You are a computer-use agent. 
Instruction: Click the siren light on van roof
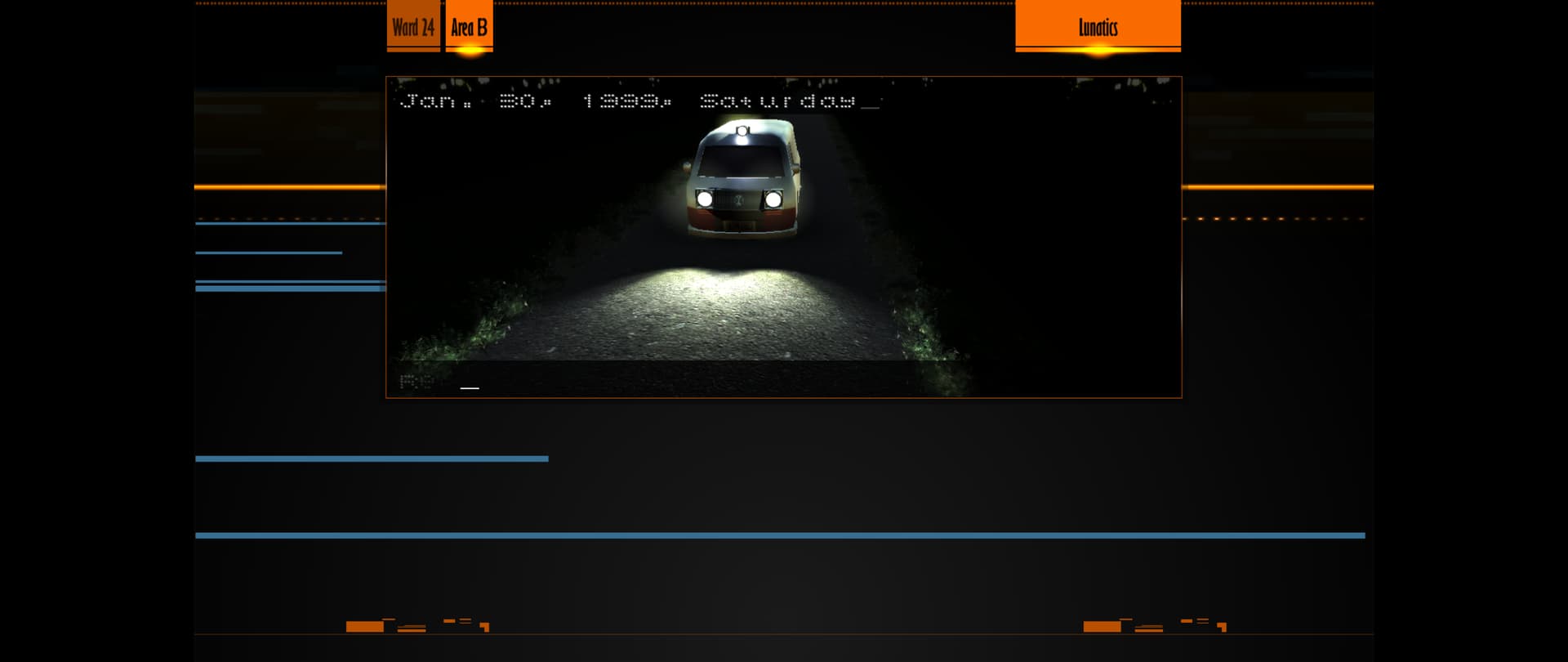pyautogui.click(x=742, y=131)
